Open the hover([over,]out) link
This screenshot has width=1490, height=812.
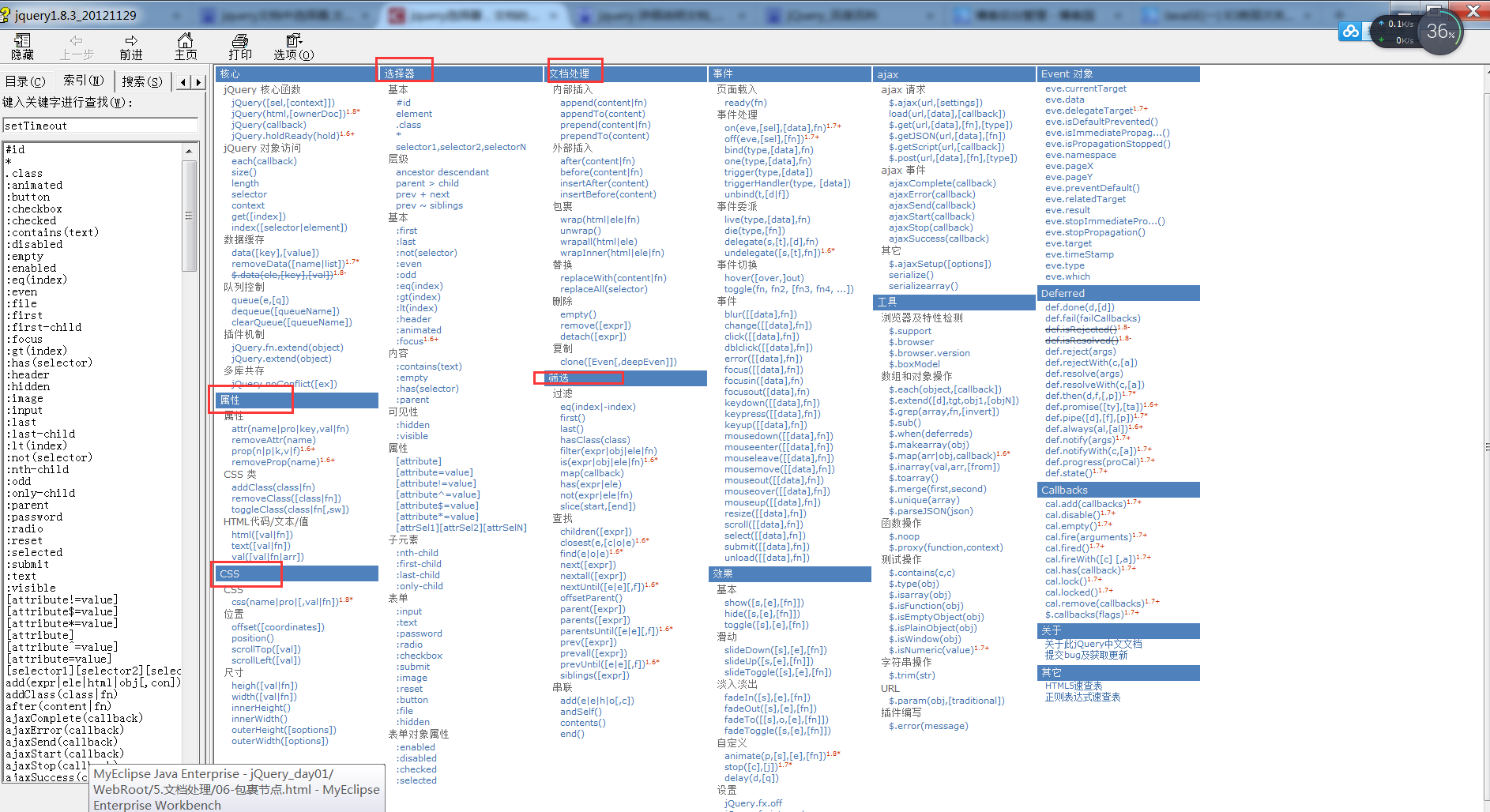tap(764, 278)
